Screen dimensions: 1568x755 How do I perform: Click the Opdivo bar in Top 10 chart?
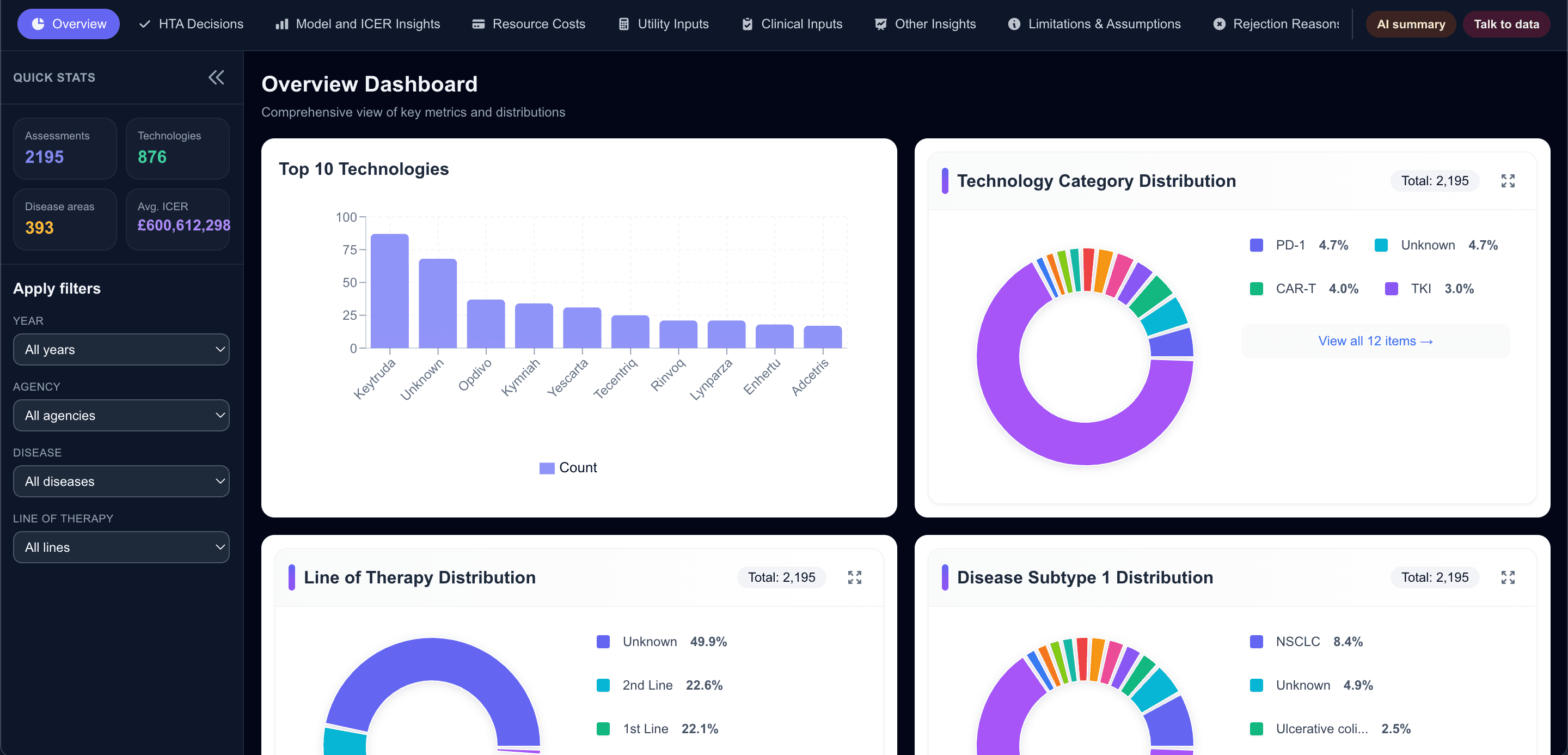point(486,324)
